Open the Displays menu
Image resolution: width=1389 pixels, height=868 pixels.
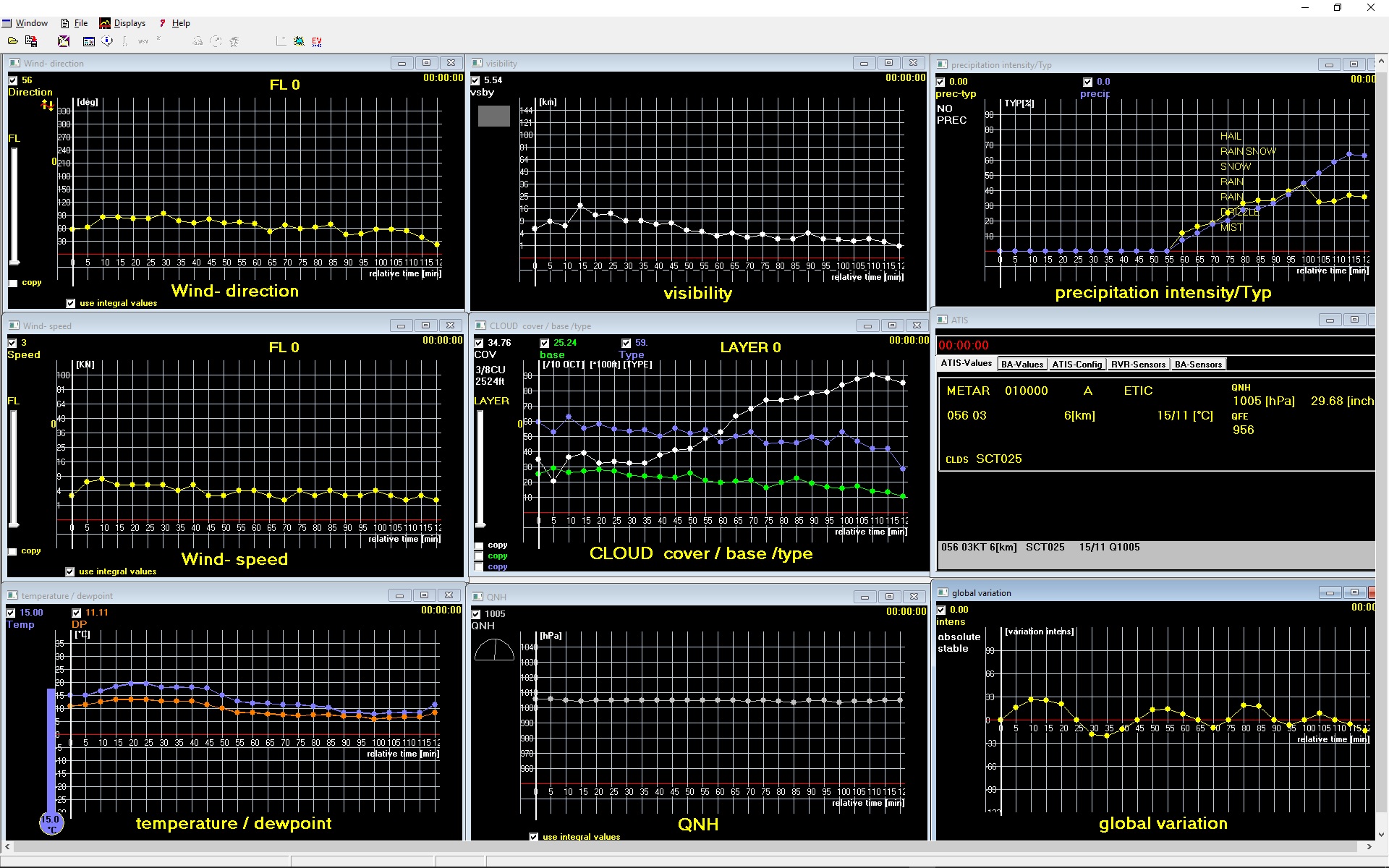[x=123, y=23]
